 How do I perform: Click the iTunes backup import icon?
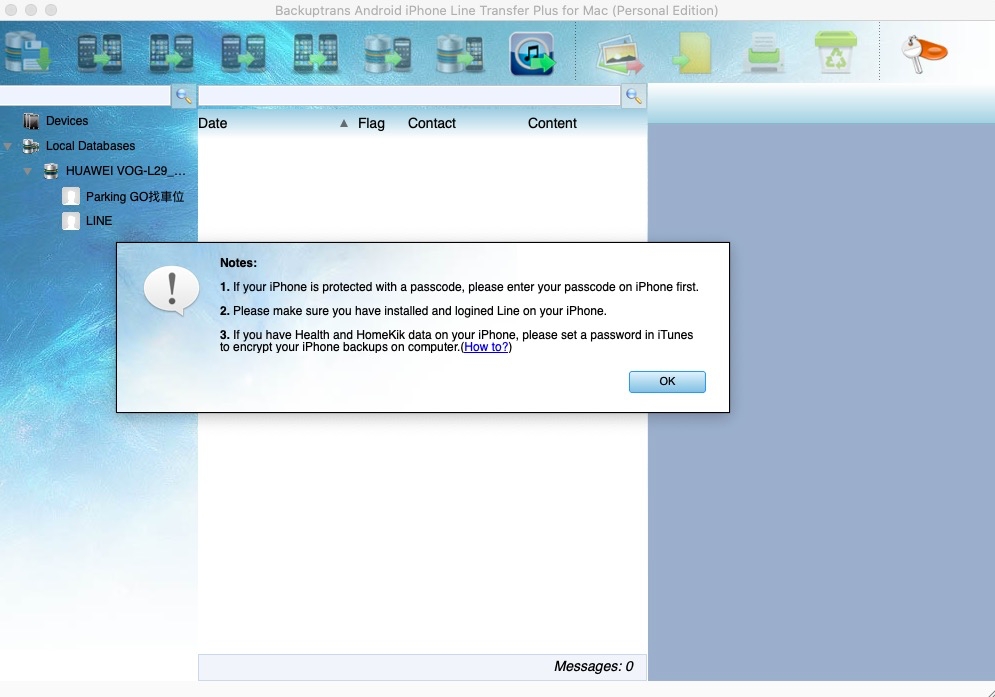(x=532, y=53)
